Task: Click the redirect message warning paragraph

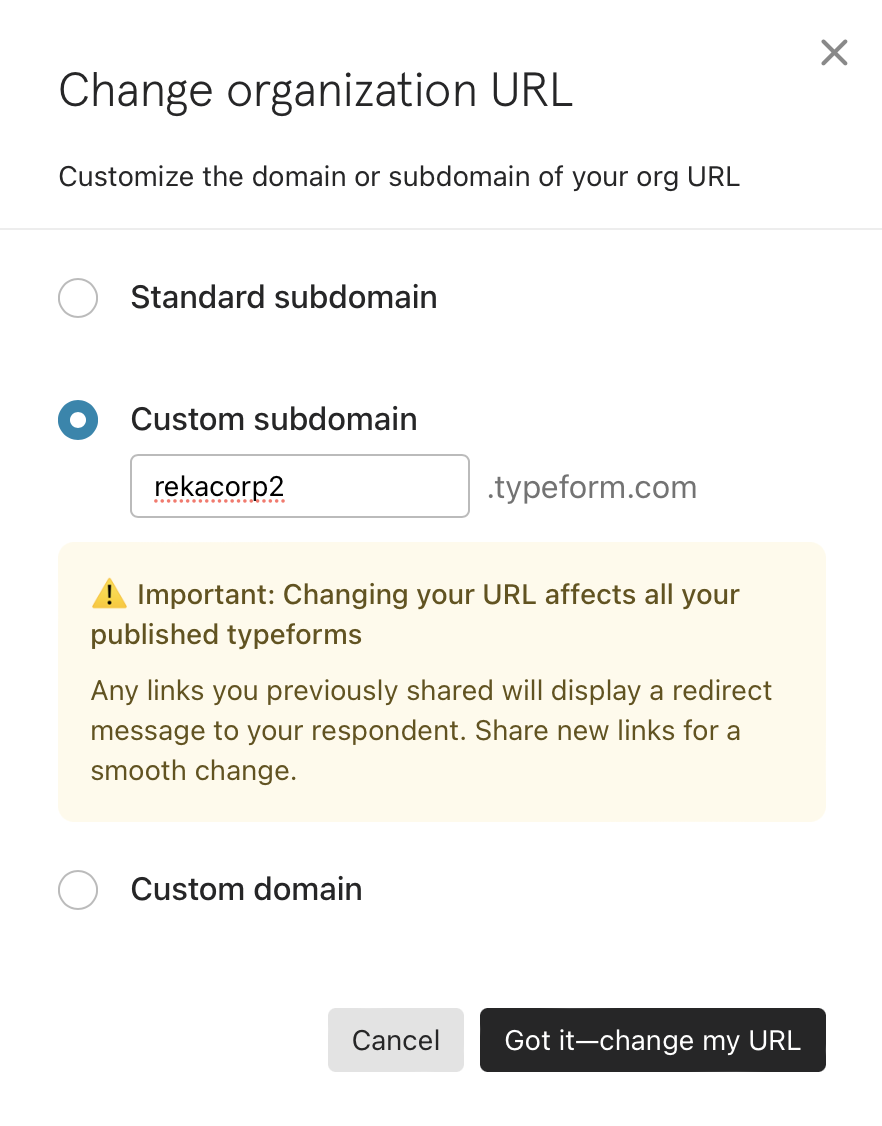Action: [x=431, y=730]
